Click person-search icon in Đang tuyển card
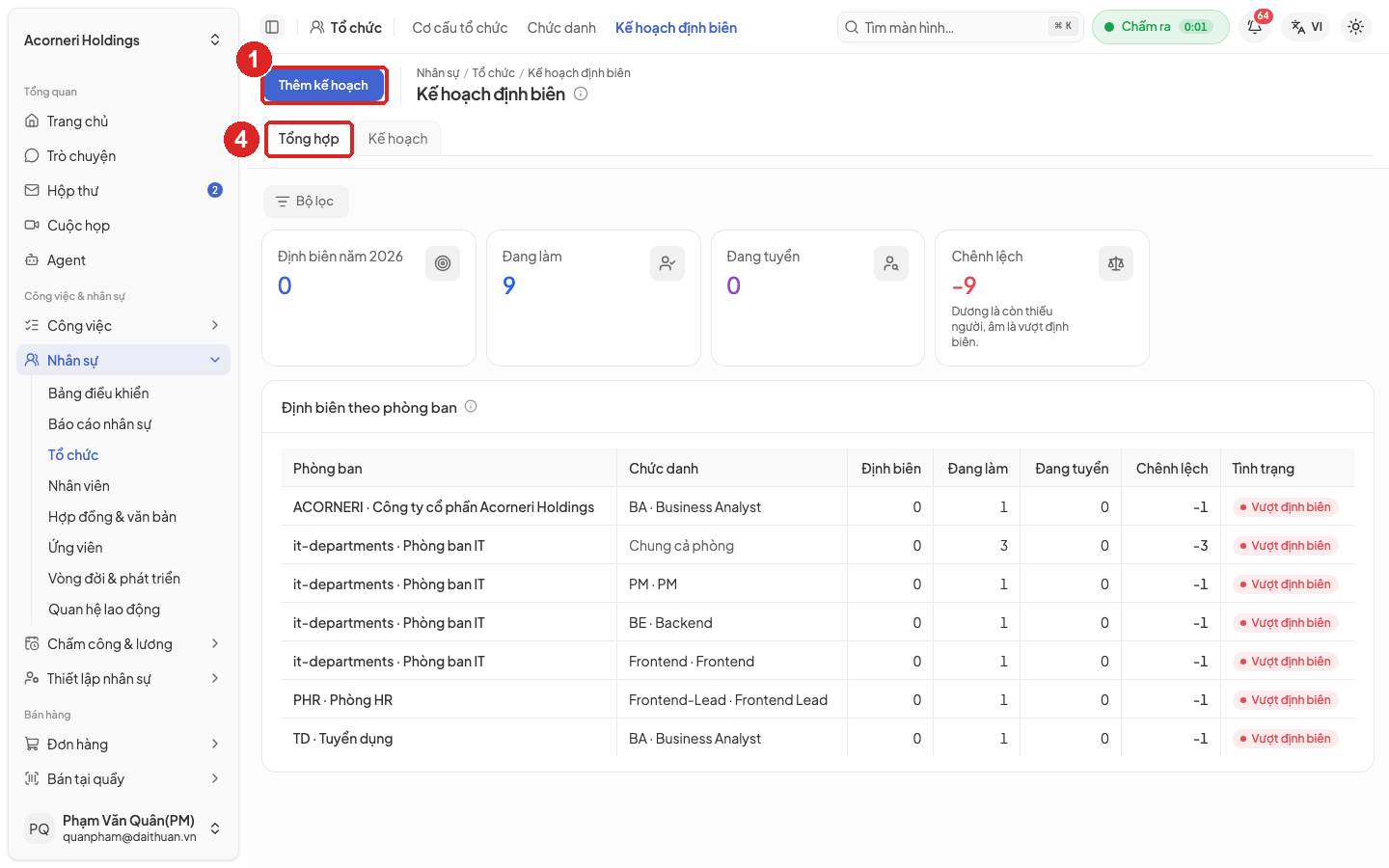The image size is (1389, 868). coord(891,263)
